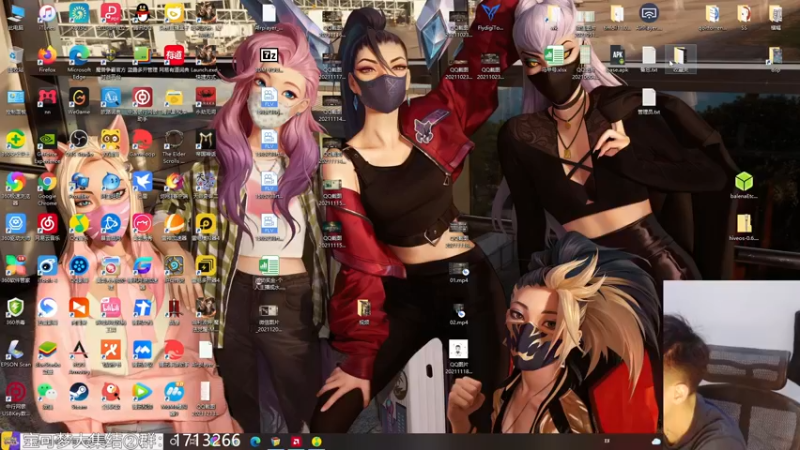The width and height of the screenshot is (800, 450).
Task: Open the balenaEtcher green cube icon
Action: (744, 181)
